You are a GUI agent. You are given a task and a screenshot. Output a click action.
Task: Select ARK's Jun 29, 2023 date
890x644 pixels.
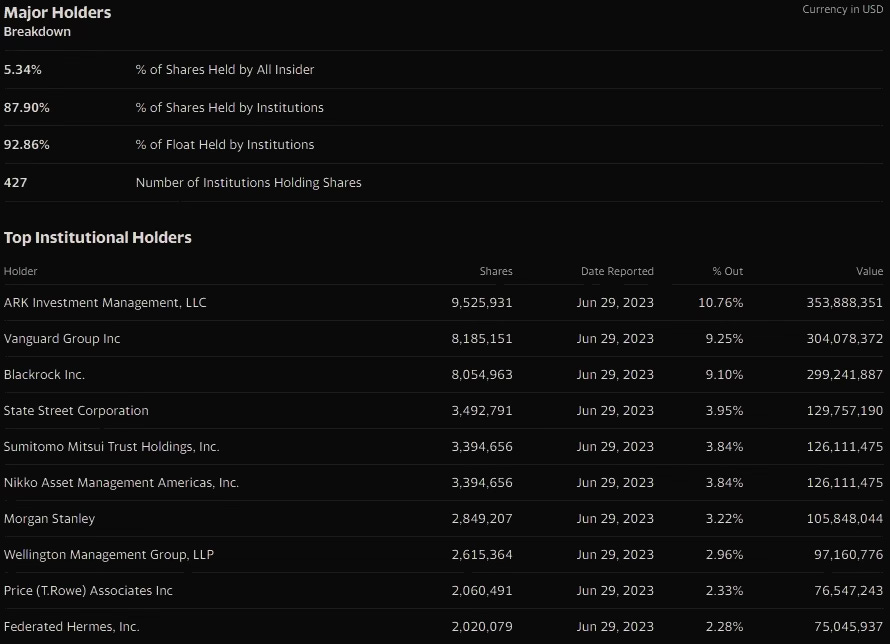coord(615,303)
